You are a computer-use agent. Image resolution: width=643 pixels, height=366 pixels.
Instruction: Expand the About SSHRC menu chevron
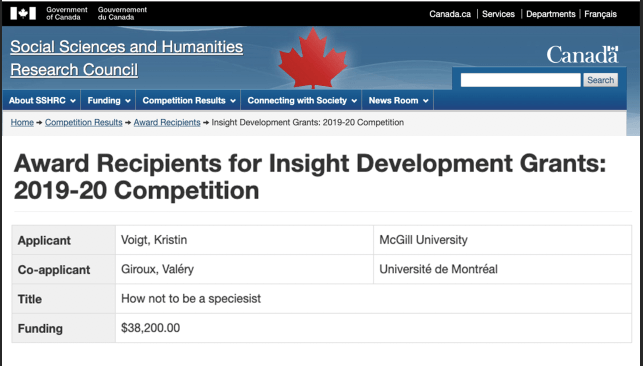[73, 101]
